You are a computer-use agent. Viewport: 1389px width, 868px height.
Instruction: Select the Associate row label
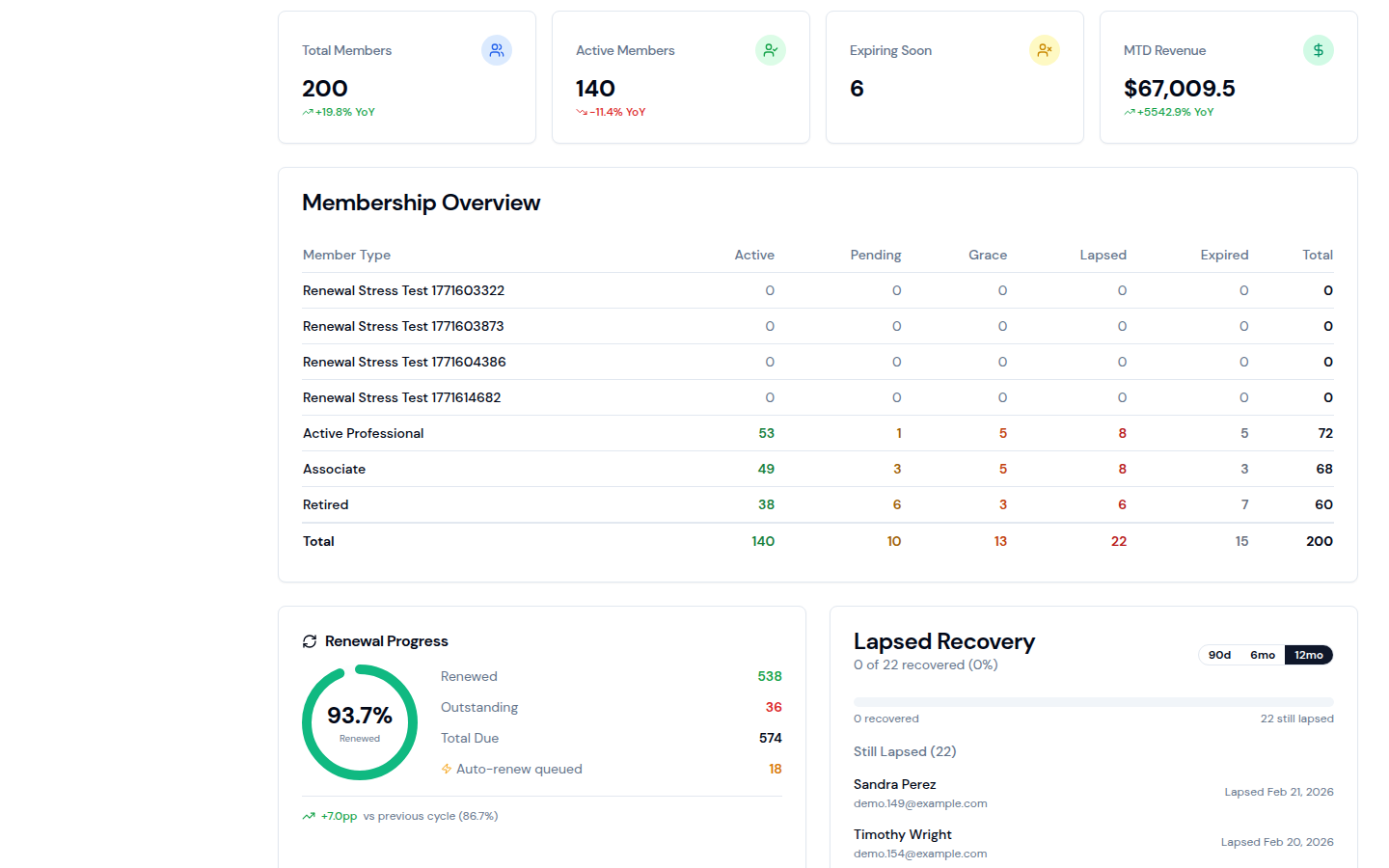[x=335, y=469]
